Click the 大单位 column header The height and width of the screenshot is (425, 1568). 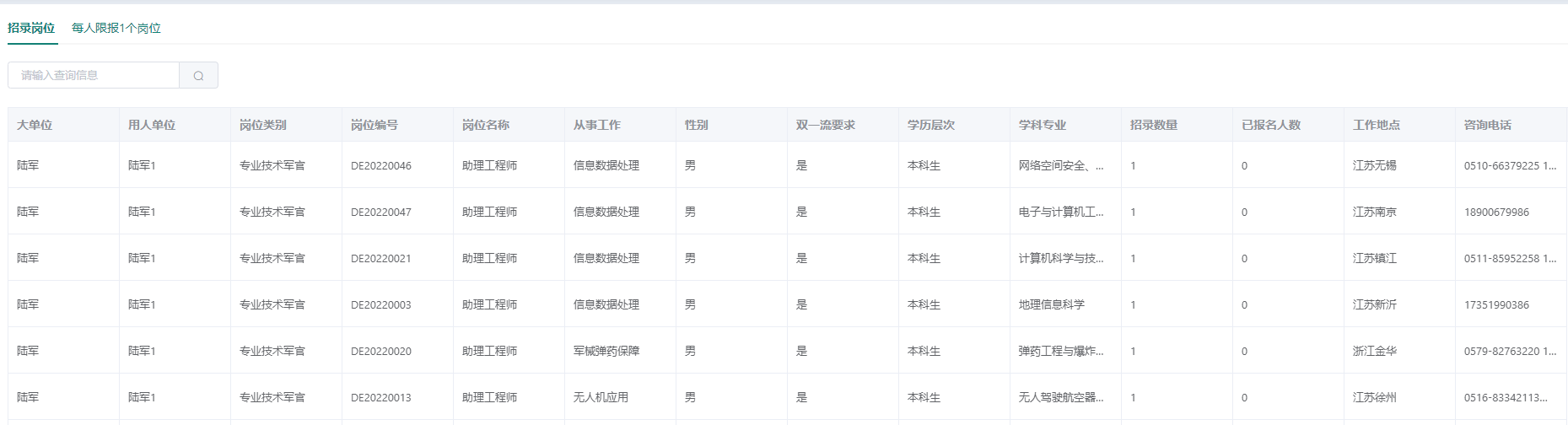click(35, 125)
